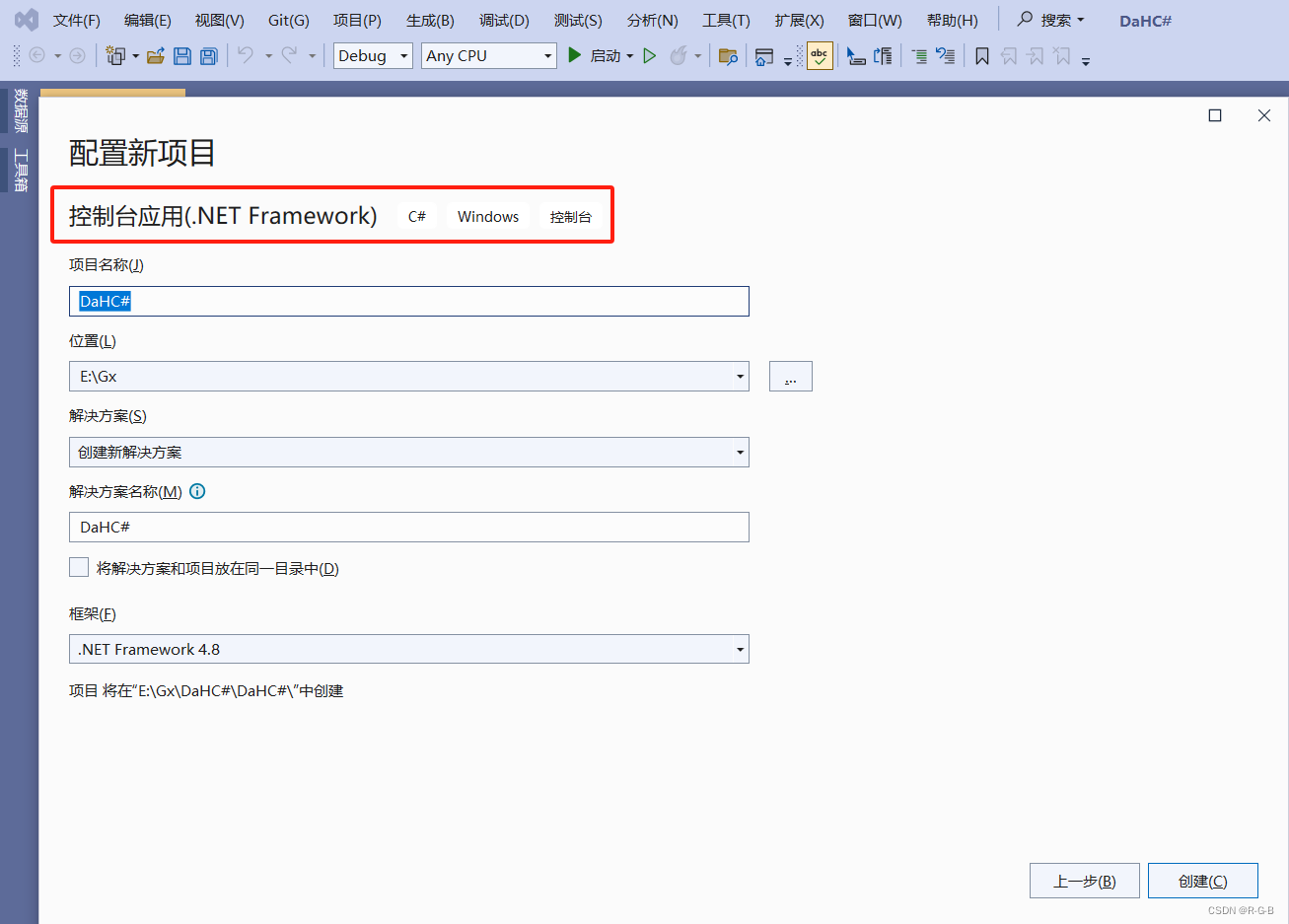The image size is (1289, 924).
Task: Click the Navigate Forward arrow icon
Action: (77, 56)
